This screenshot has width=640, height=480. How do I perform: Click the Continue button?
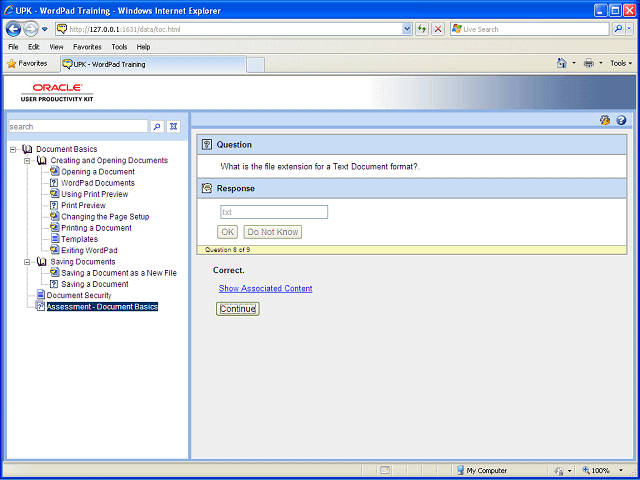238,309
